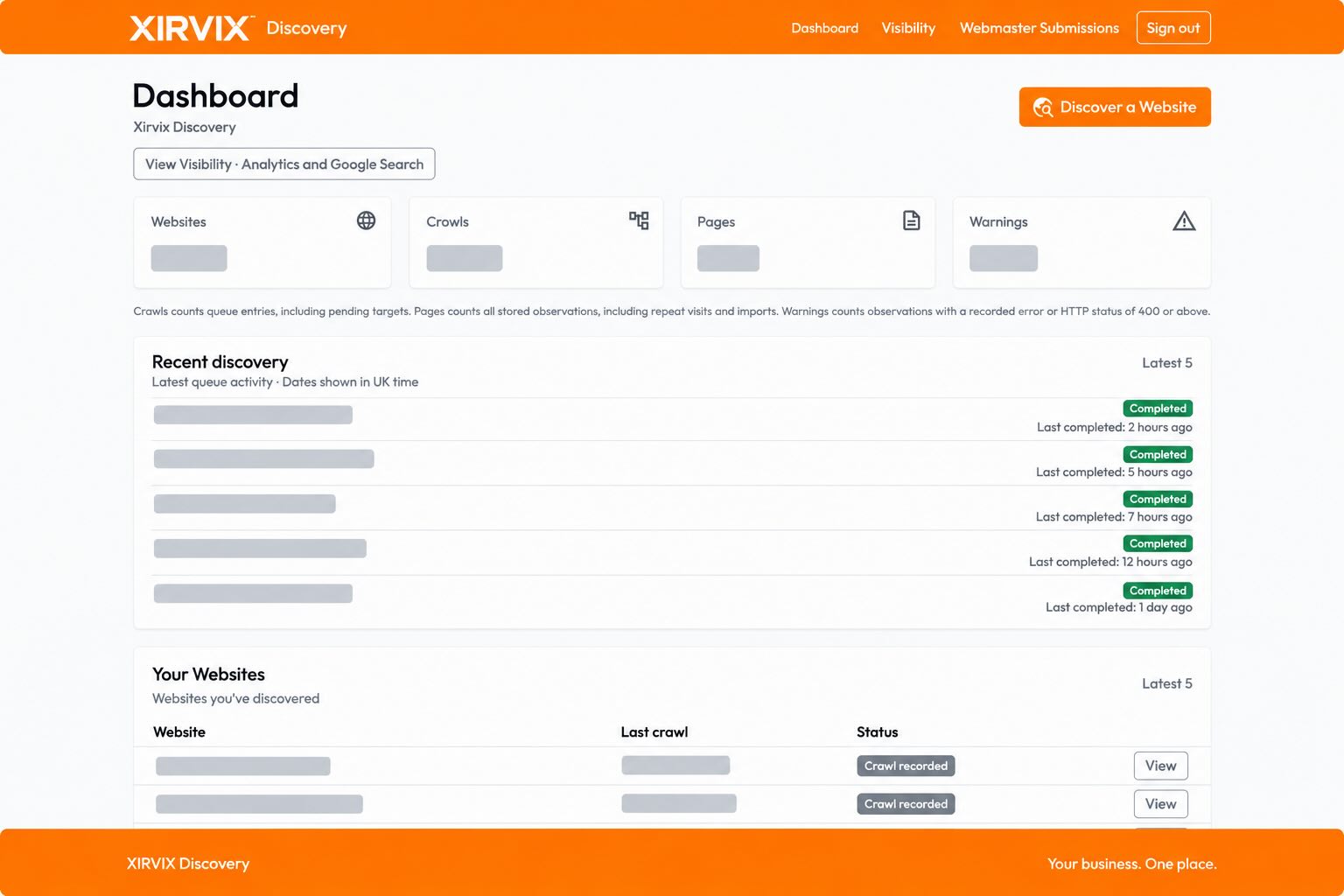Click 'Recent discovery' heading
The height and width of the screenshot is (896, 1344).
(x=220, y=362)
